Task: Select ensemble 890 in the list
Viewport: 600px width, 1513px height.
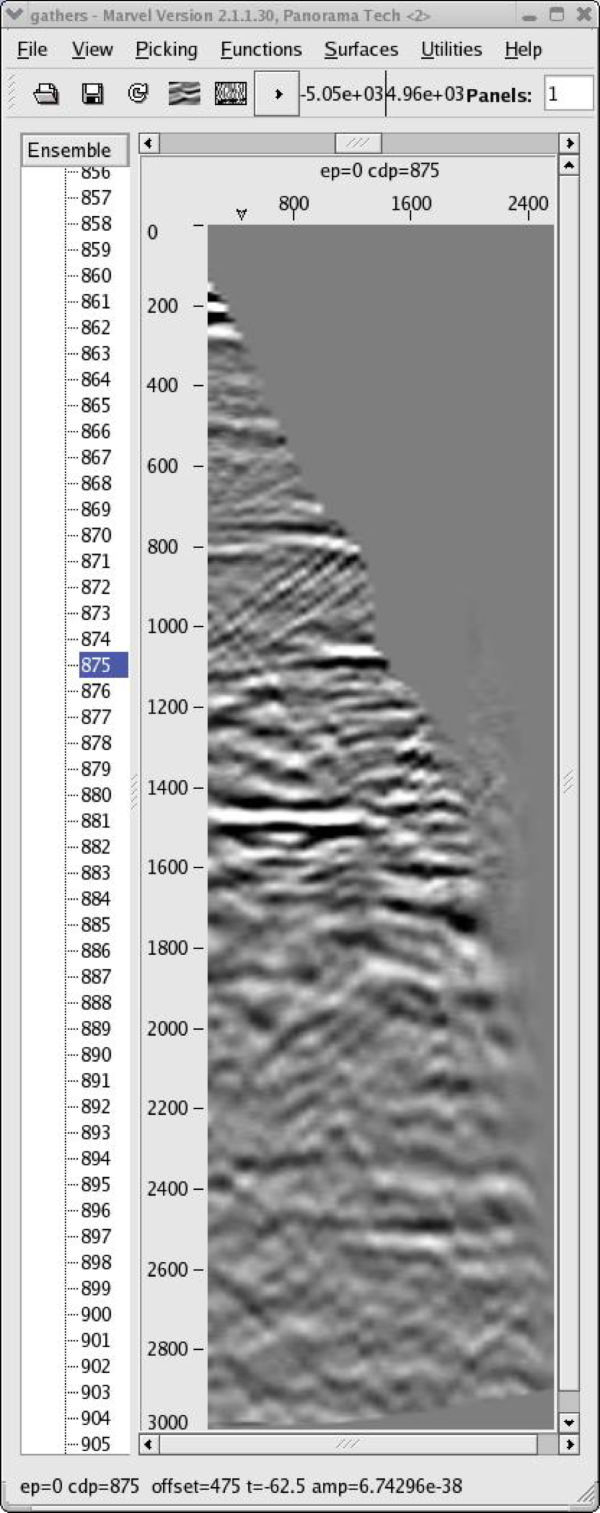Action: click(96, 1055)
